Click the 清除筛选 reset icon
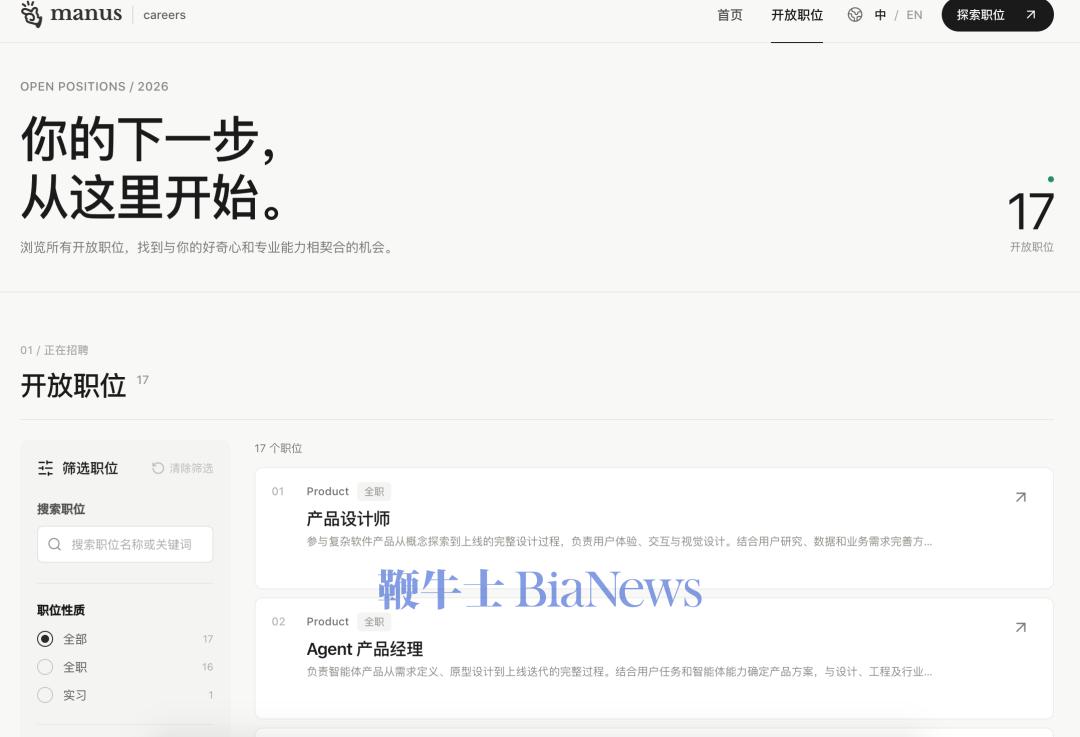Viewport: 1080px width, 737px height. tap(158, 468)
